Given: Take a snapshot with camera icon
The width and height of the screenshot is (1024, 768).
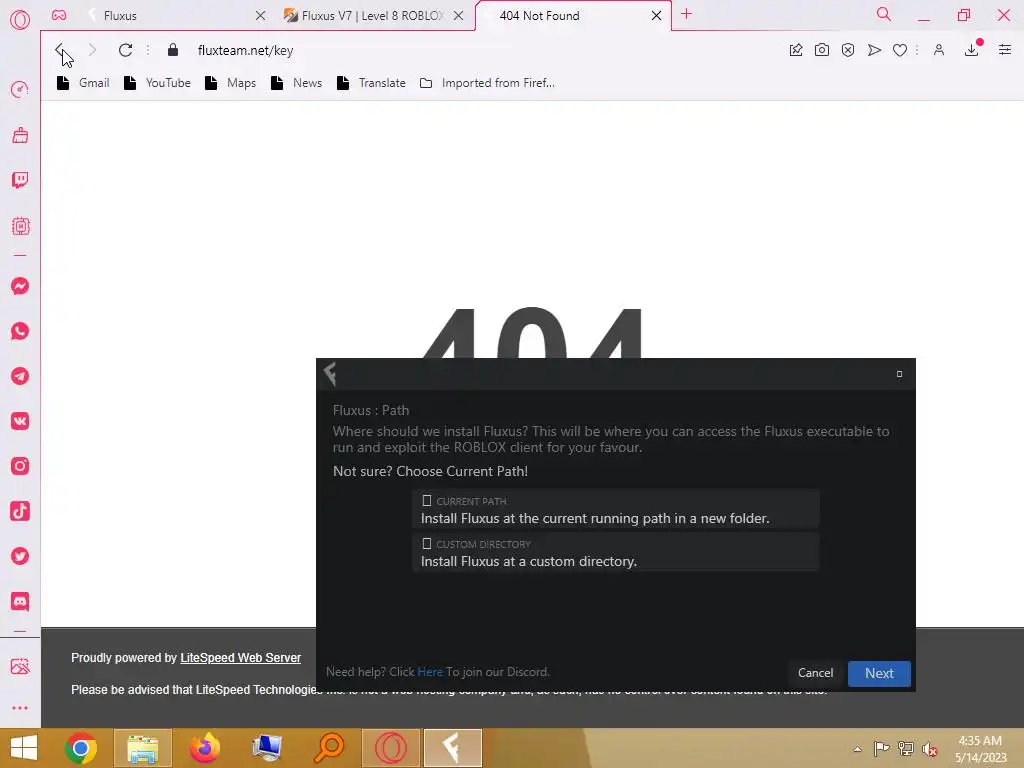Looking at the screenshot, I should 822,50.
